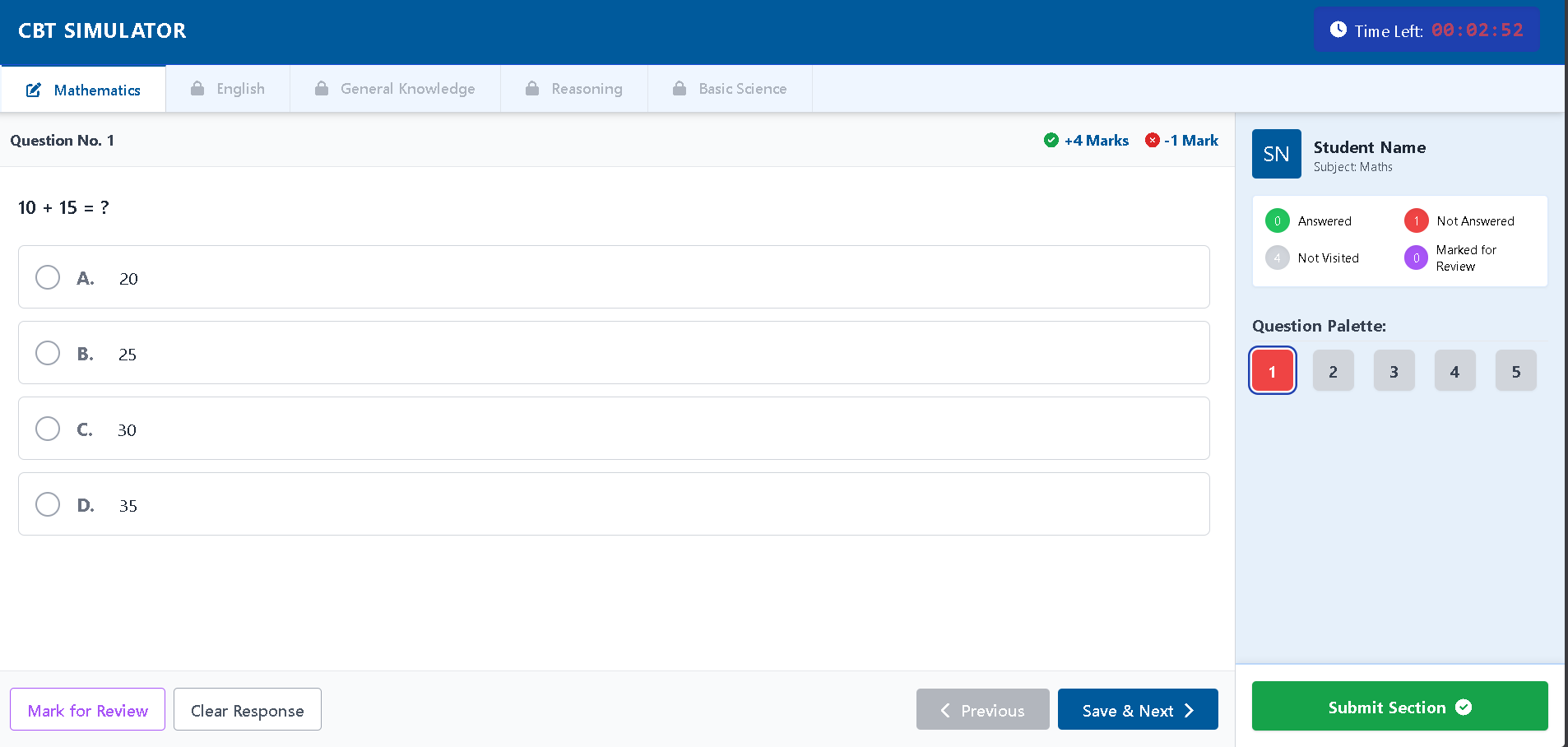Click the right chevron on Save & Next
This screenshot has width=1568, height=747.
tap(1189, 710)
